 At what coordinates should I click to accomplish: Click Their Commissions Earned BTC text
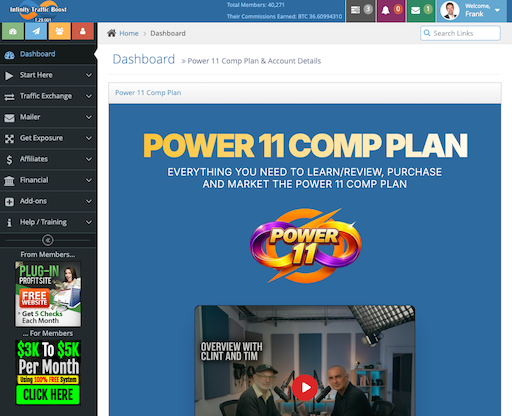tap(284, 16)
